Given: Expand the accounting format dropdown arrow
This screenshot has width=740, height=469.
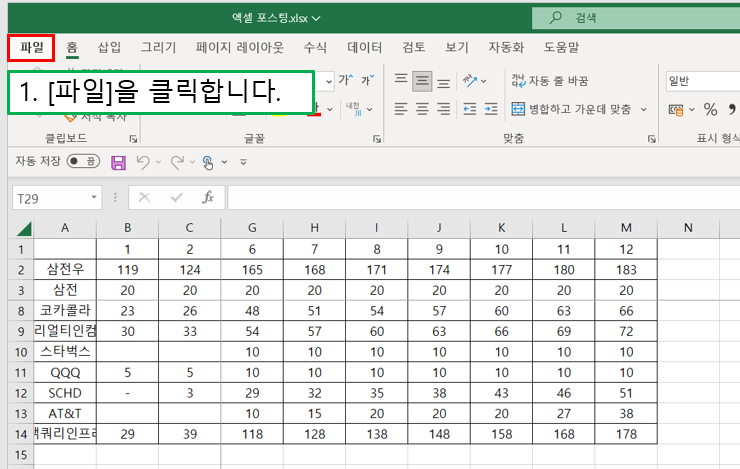Looking at the screenshot, I should pyautogui.click(x=692, y=109).
